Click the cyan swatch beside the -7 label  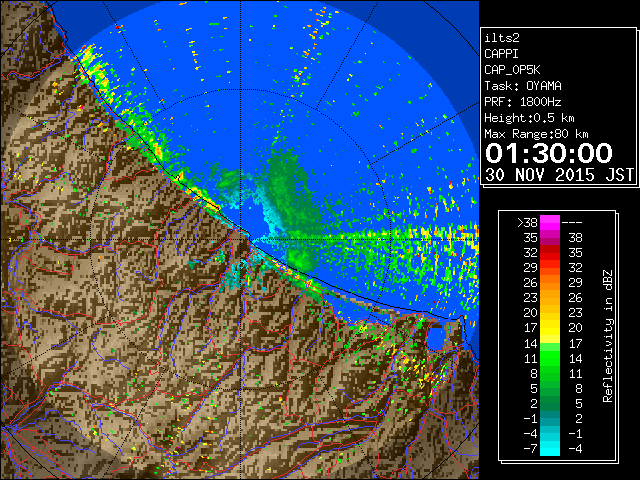(x=550, y=449)
